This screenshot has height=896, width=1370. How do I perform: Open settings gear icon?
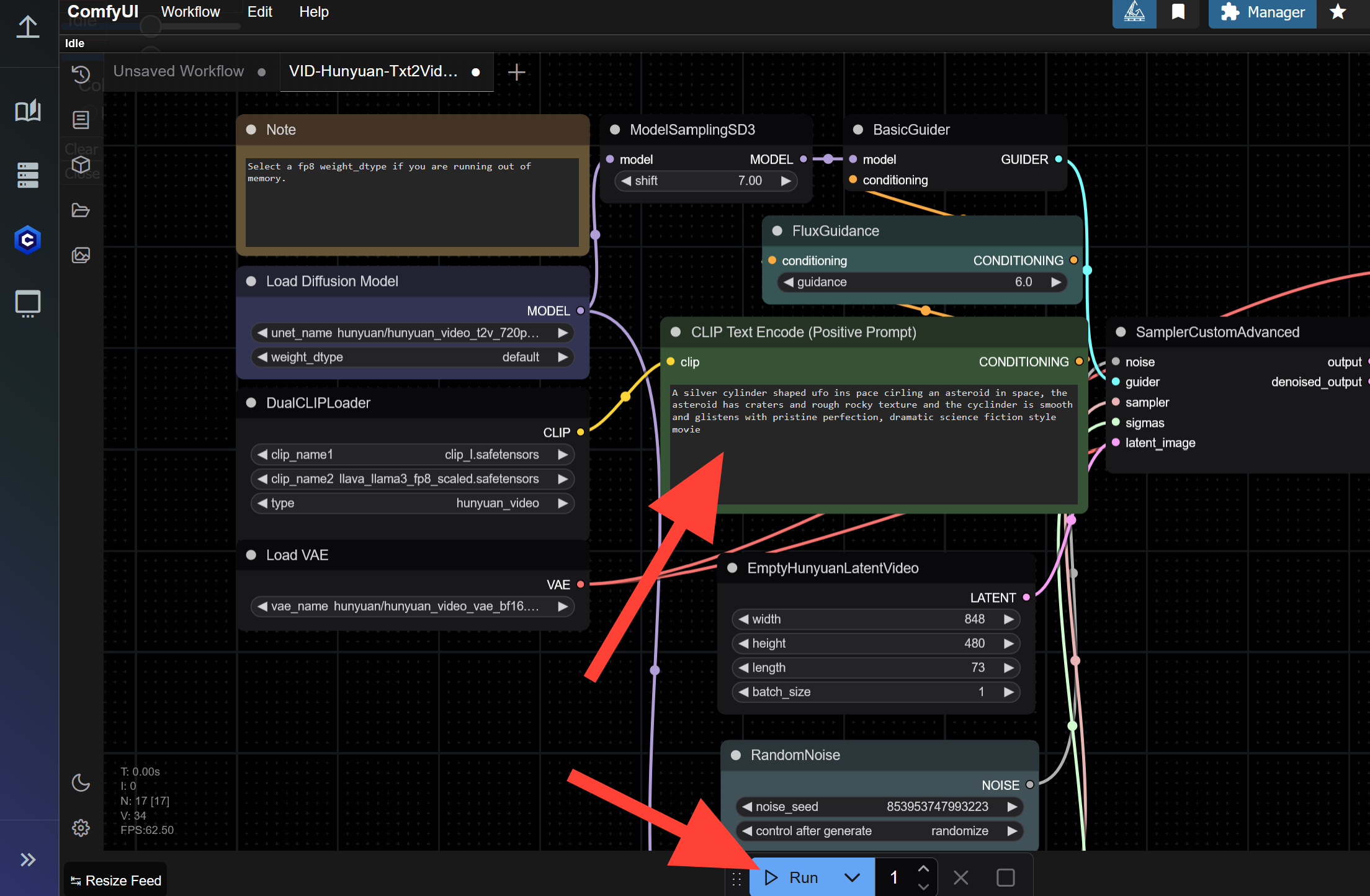81,828
